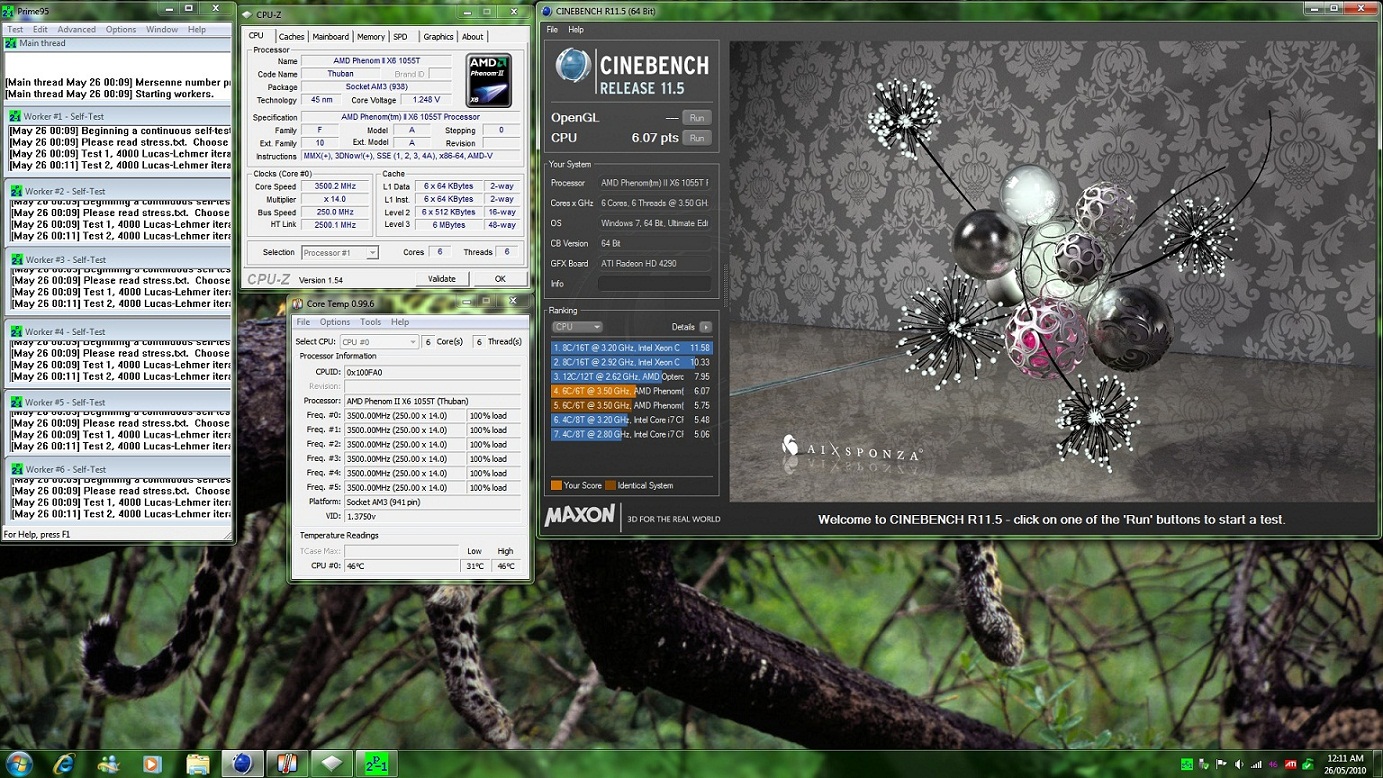Click the Worker #1 Self-Test window icon
This screenshot has height=778, width=1383.
pyautogui.click(x=15, y=117)
